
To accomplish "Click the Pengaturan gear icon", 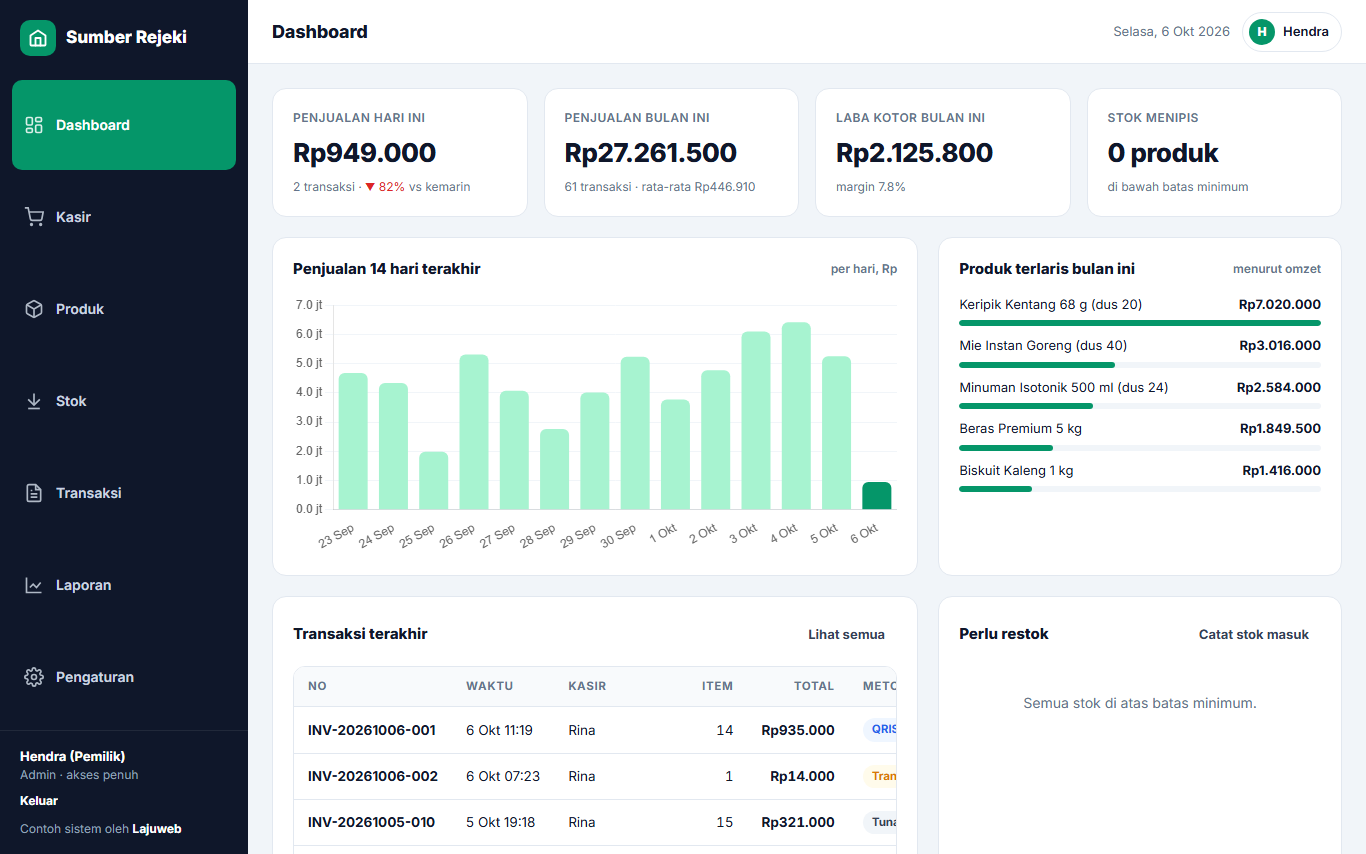I will 34,677.
